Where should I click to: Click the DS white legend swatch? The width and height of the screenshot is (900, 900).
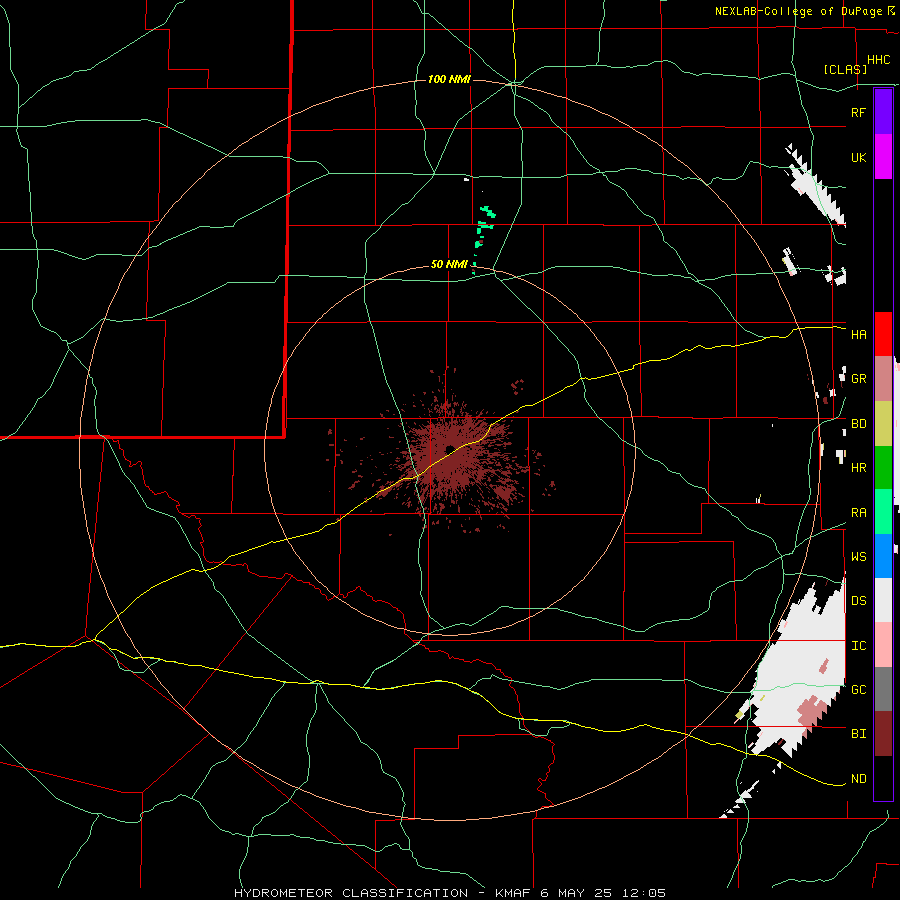883,600
